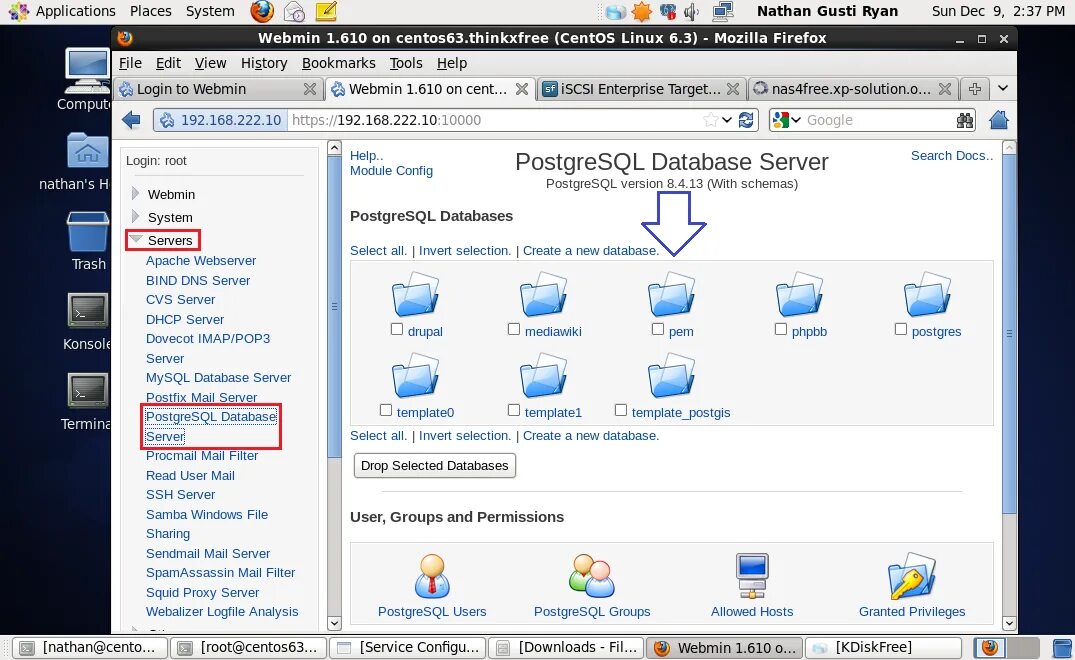Expand the Webmin sidebar category
The width and height of the screenshot is (1075, 660).
135,194
